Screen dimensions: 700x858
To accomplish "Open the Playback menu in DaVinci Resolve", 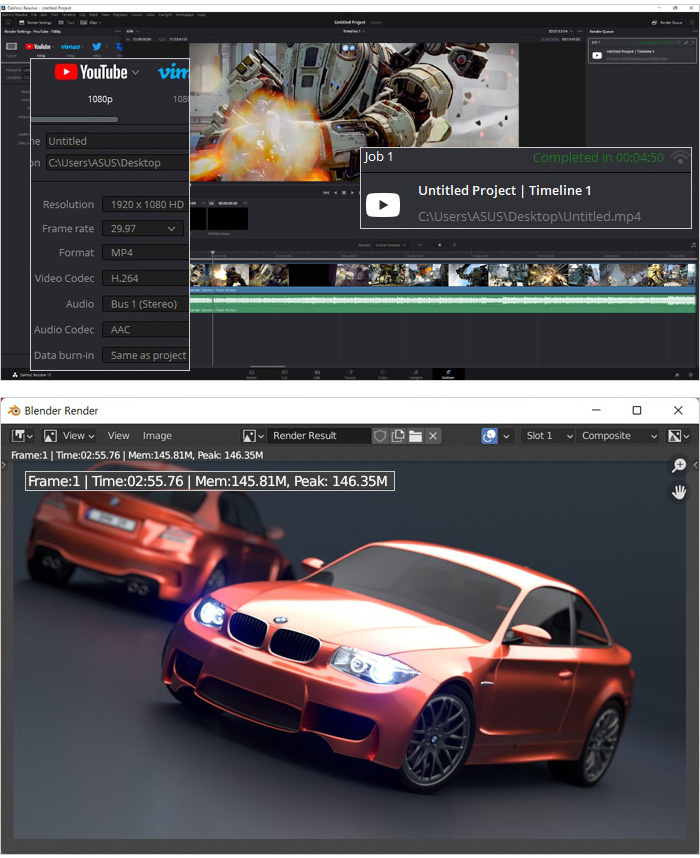I will 120,15.
